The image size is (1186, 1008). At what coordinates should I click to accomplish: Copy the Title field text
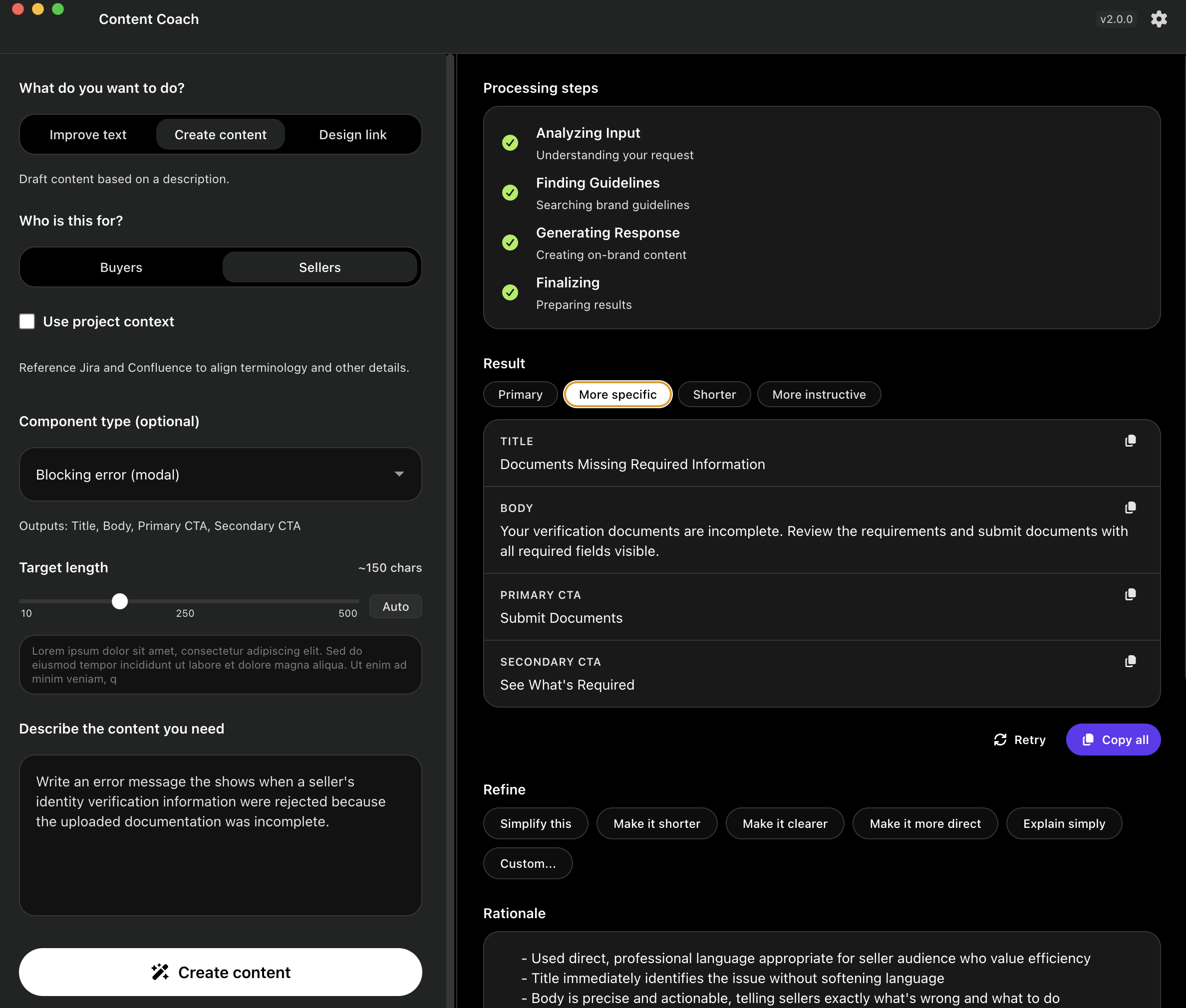point(1130,441)
